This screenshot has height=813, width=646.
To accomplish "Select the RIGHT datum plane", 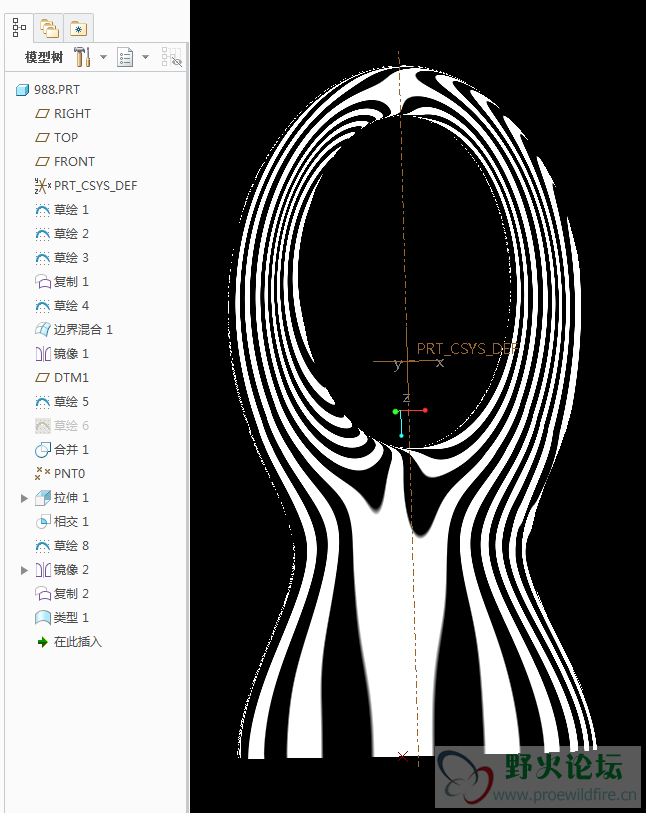I will point(63,114).
